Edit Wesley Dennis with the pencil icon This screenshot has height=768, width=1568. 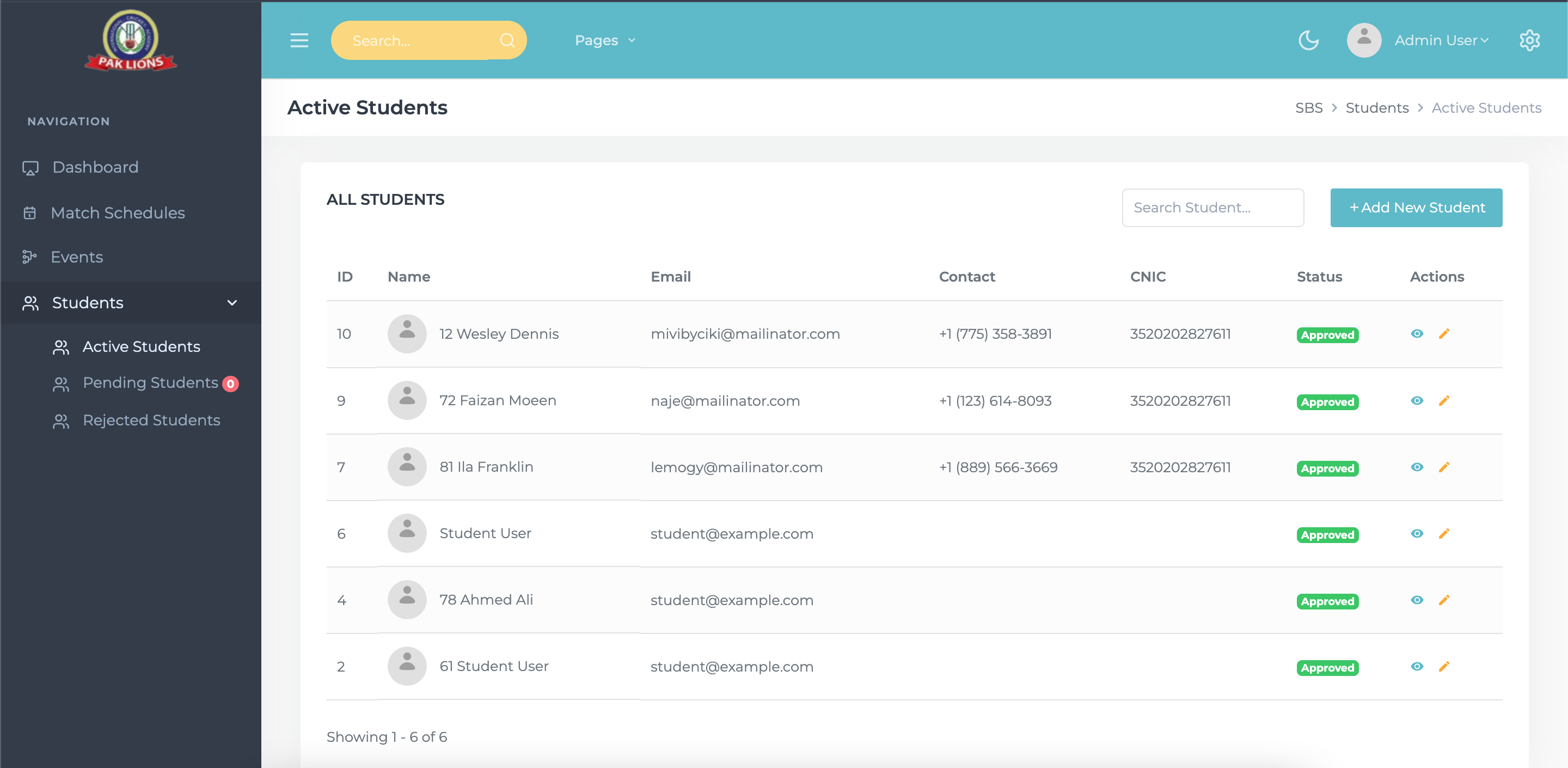1444,334
